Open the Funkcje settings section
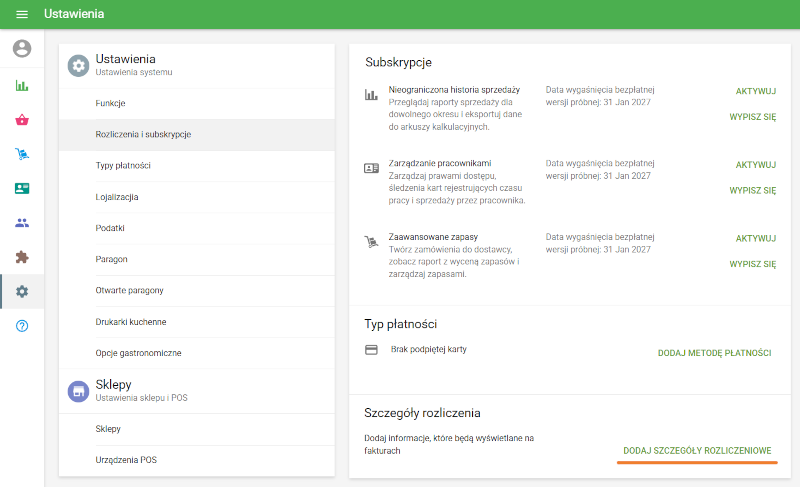The image size is (800, 487). pos(110,103)
